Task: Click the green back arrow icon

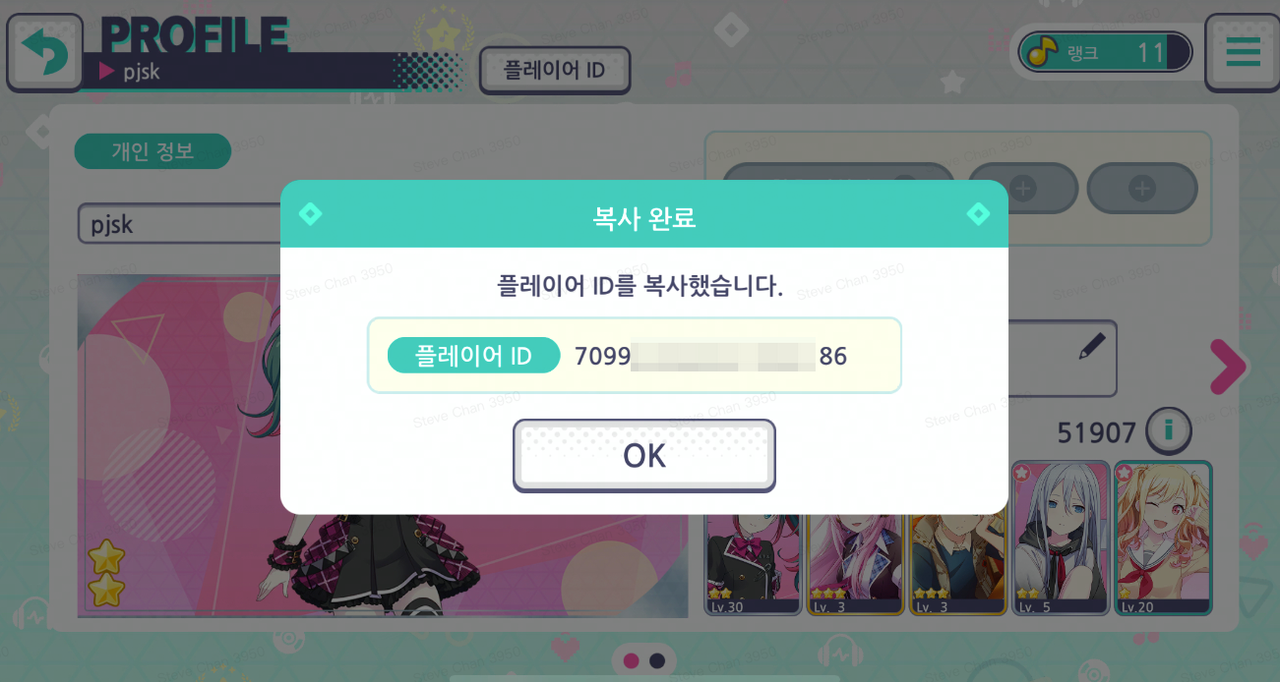Action: pyautogui.click(x=44, y=51)
